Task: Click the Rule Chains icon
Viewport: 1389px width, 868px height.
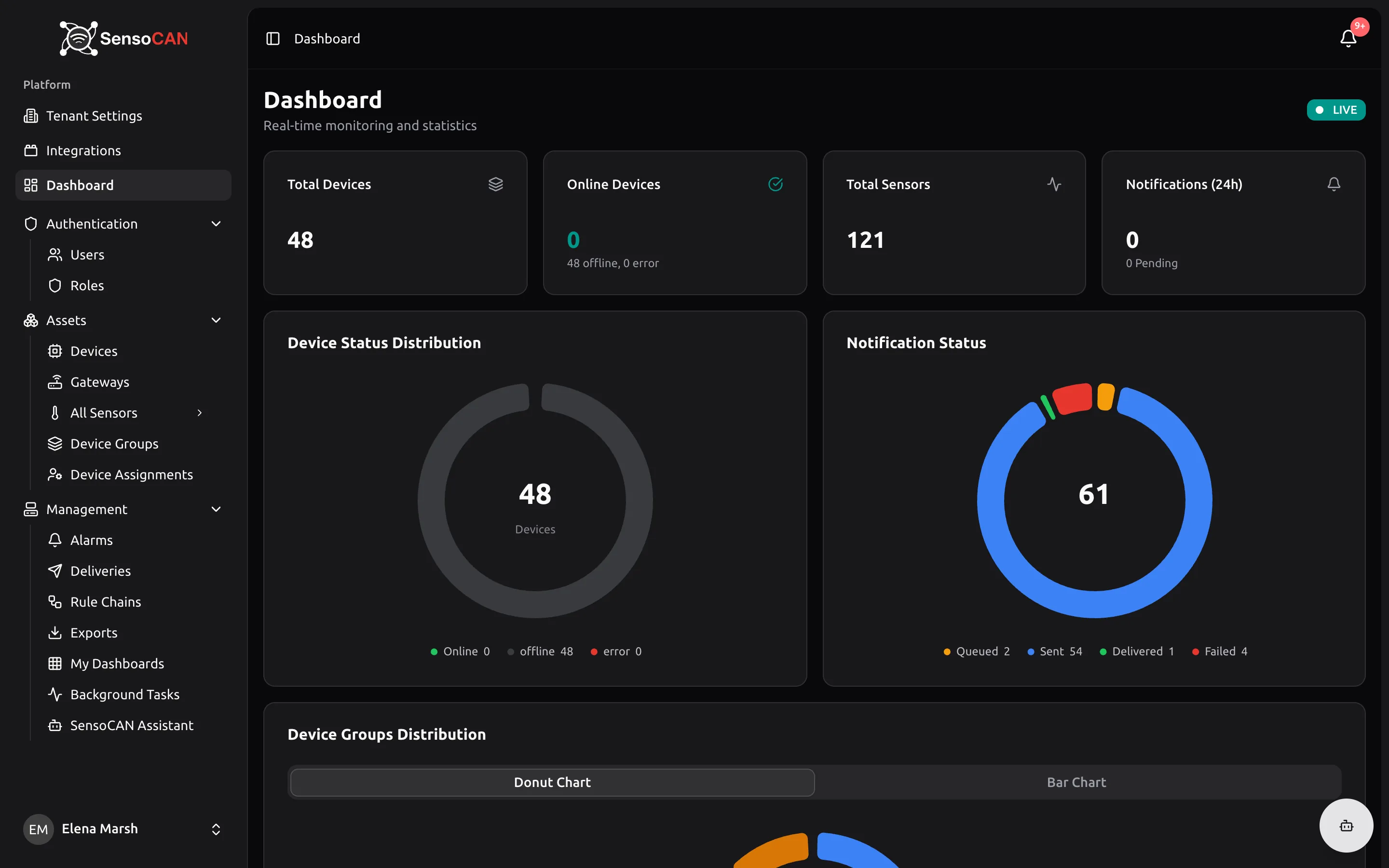Action: pos(54,602)
